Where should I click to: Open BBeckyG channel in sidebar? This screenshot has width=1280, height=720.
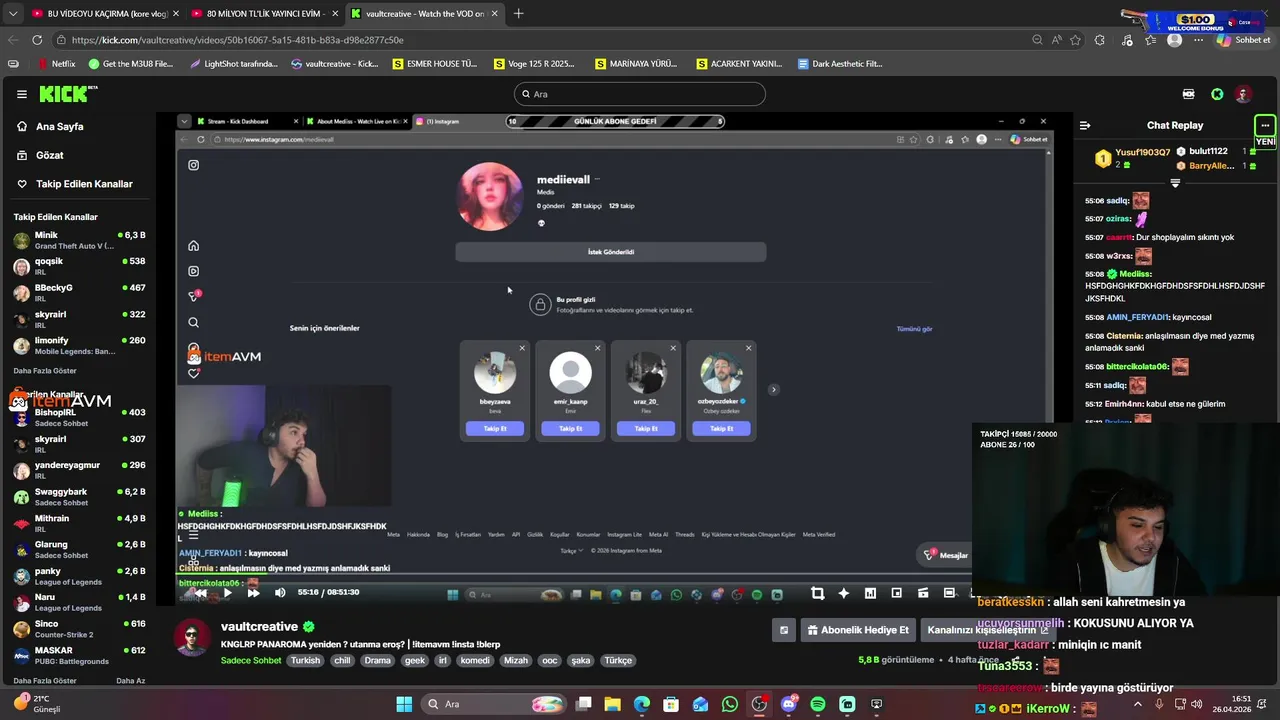(78, 292)
